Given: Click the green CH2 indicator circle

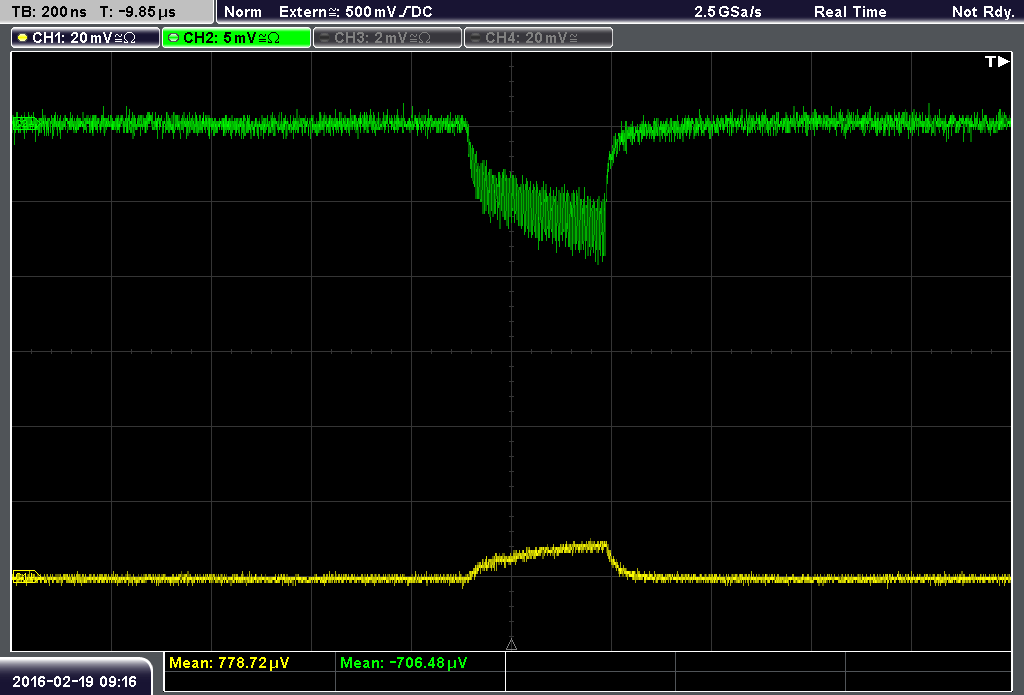Looking at the screenshot, I should [x=174, y=38].
